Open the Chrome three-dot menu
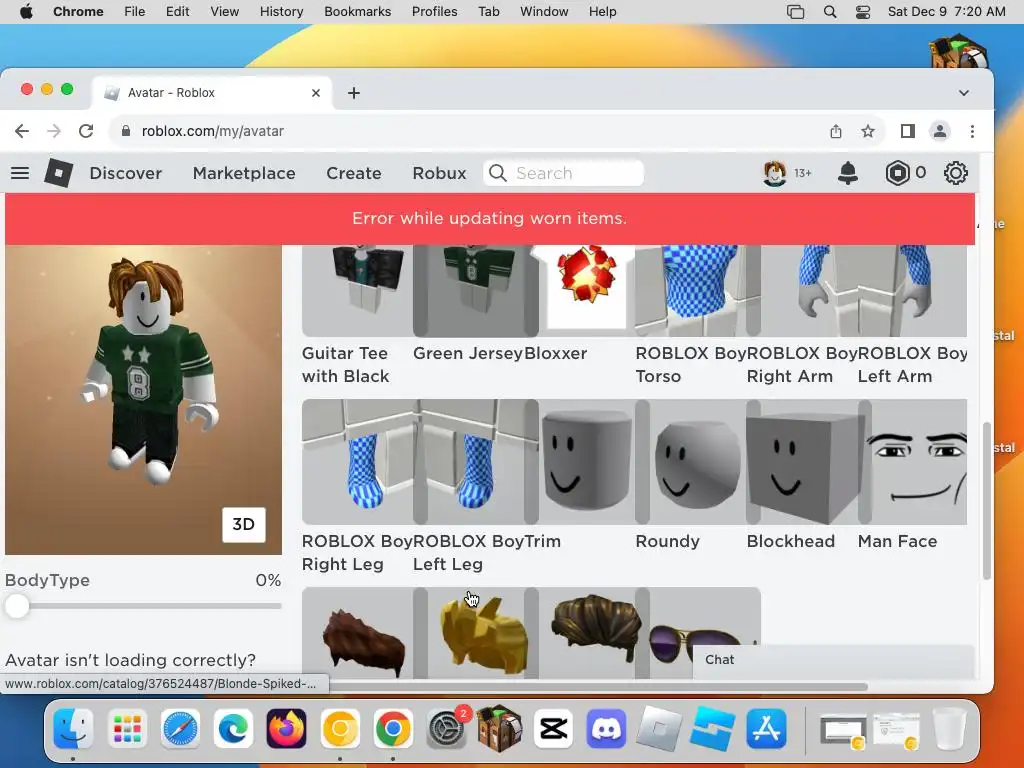The height and width of the screenshot is (768, 1024). click(x=972, y=131)
